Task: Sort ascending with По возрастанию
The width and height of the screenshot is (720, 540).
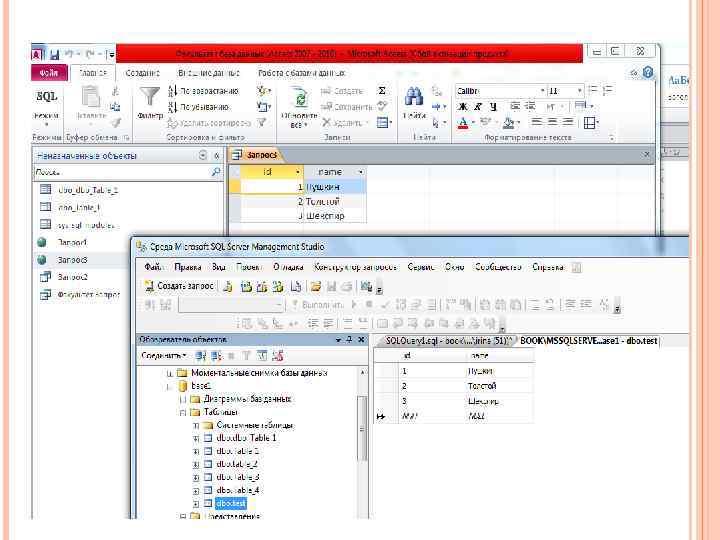Action: (x=203, y=91)
